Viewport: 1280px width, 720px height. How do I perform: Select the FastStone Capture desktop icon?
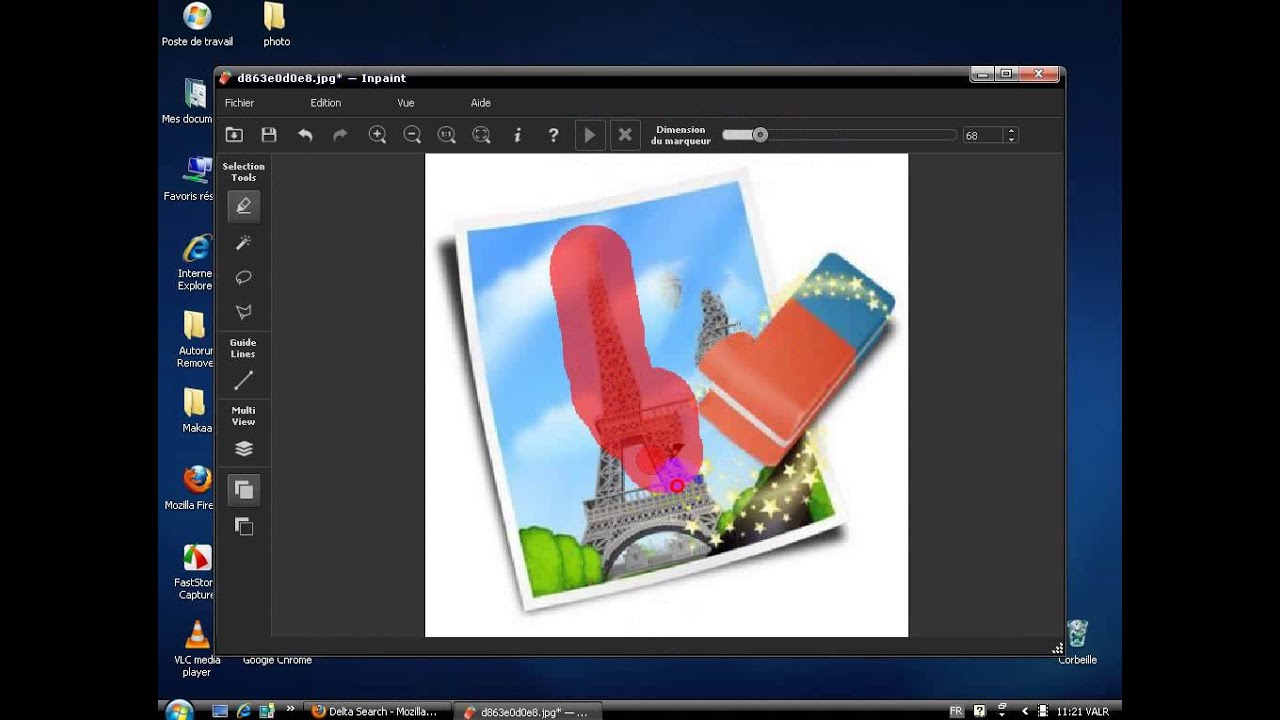[x=196, y=572]
